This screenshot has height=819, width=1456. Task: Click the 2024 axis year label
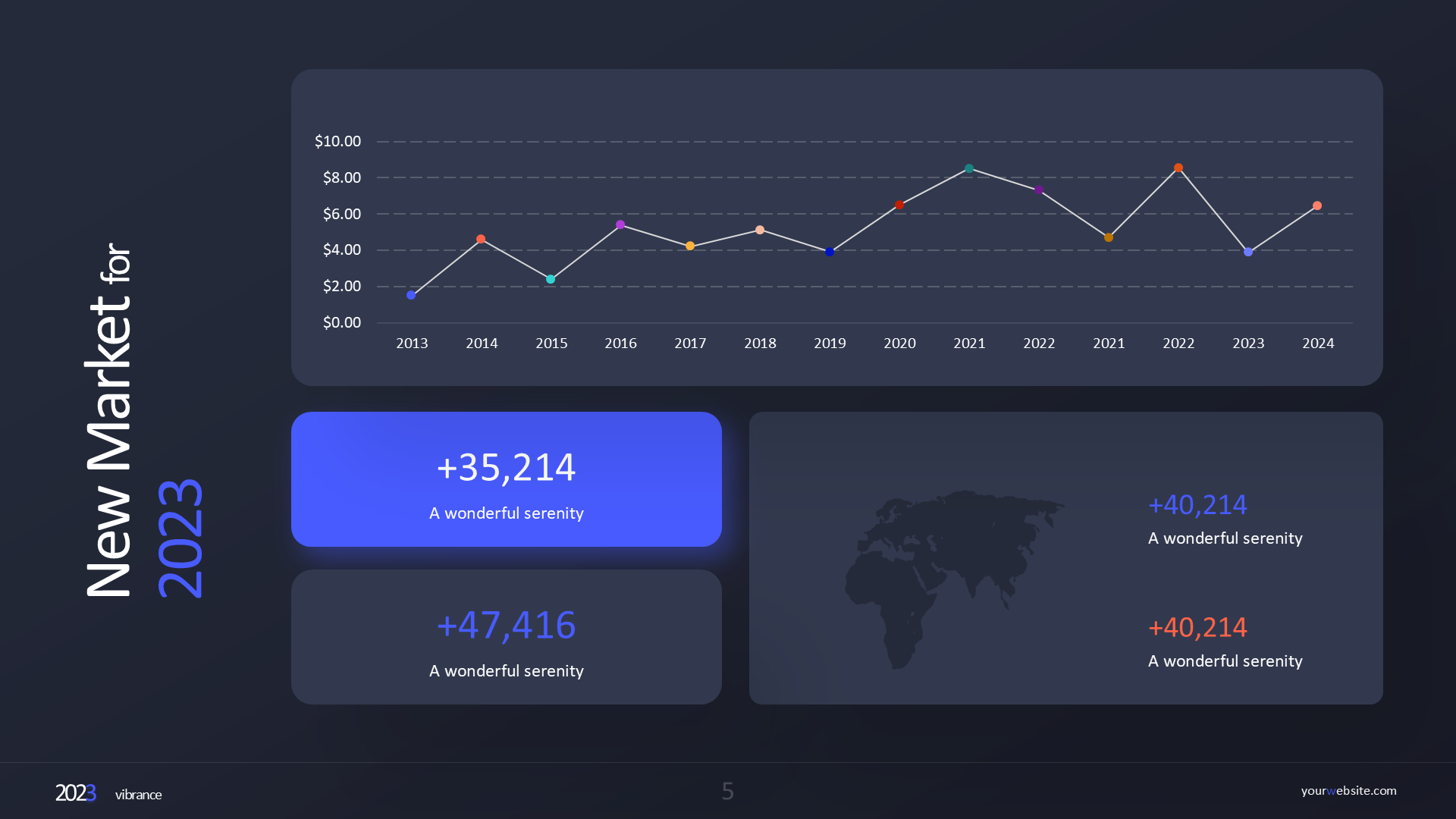pos(1318,343)
